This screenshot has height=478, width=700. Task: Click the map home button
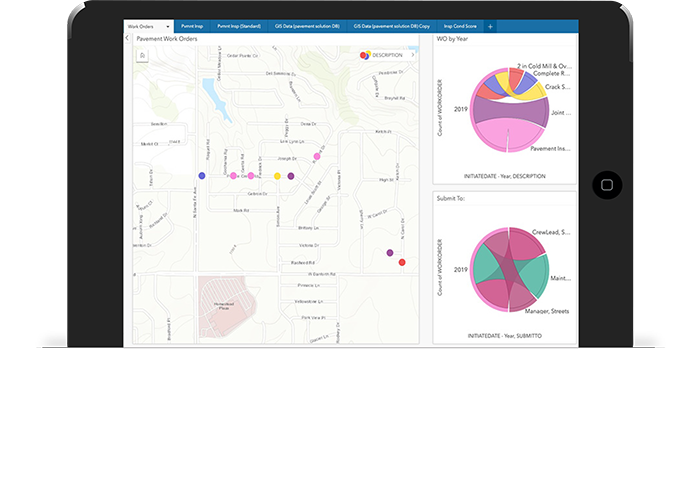(x=143, y=55)
